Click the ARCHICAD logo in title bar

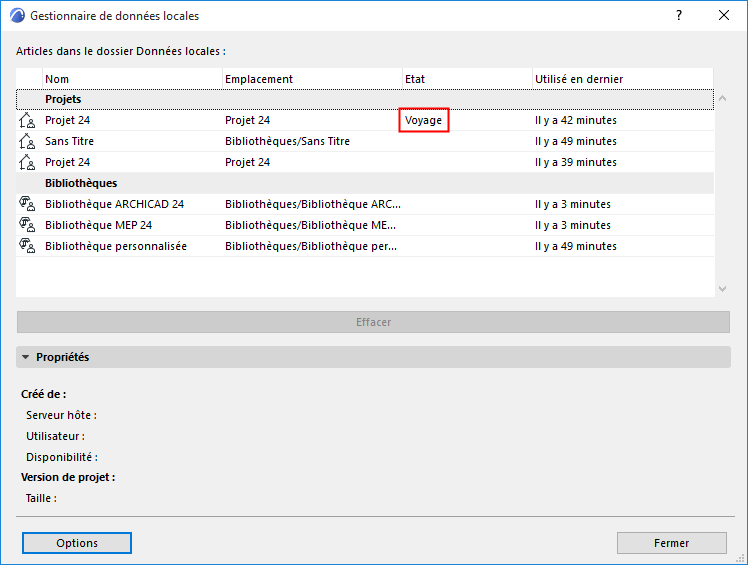click(17, 16)
